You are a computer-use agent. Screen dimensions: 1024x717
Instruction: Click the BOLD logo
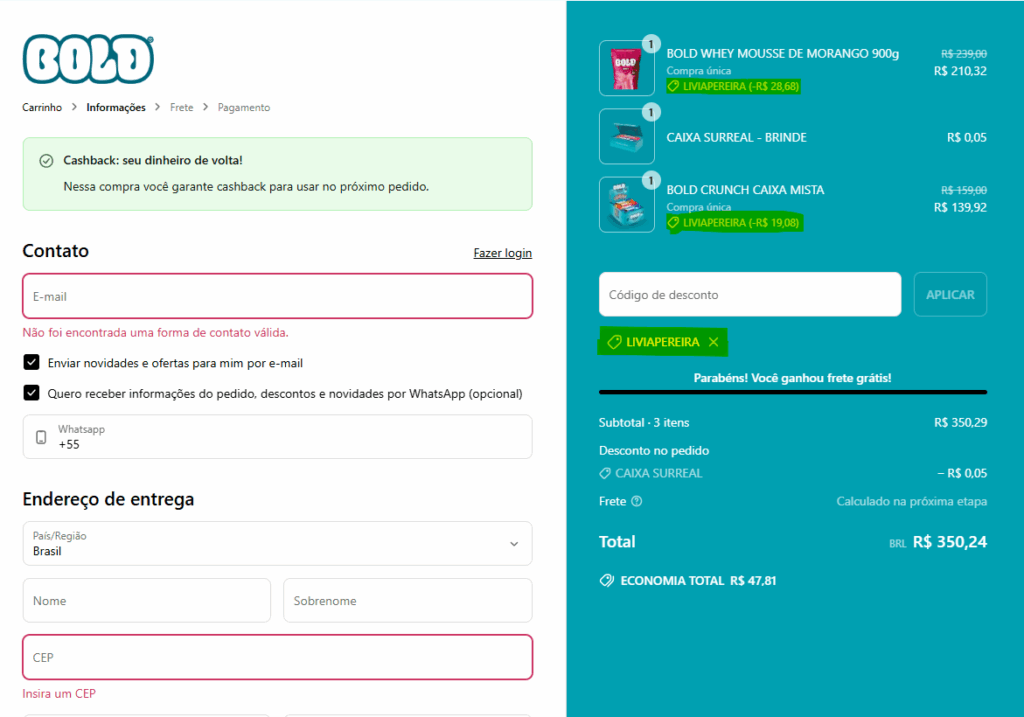point(88,59)
